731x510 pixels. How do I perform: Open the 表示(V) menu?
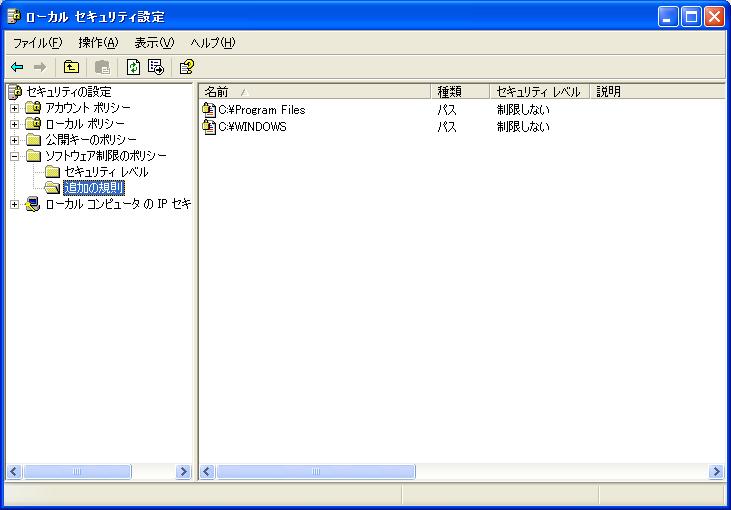point(154,43)
